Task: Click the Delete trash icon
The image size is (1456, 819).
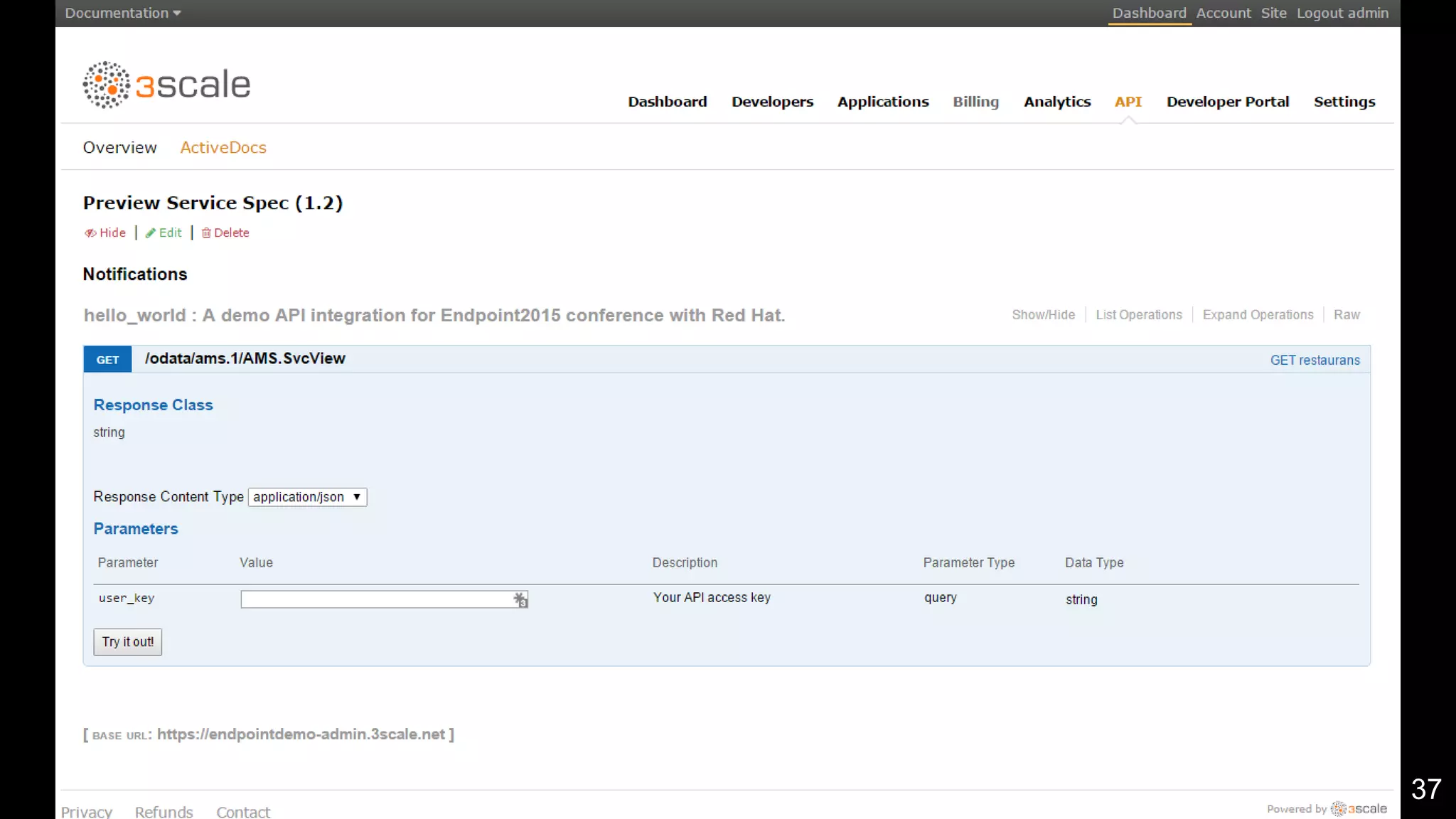Action: [206, 233]
